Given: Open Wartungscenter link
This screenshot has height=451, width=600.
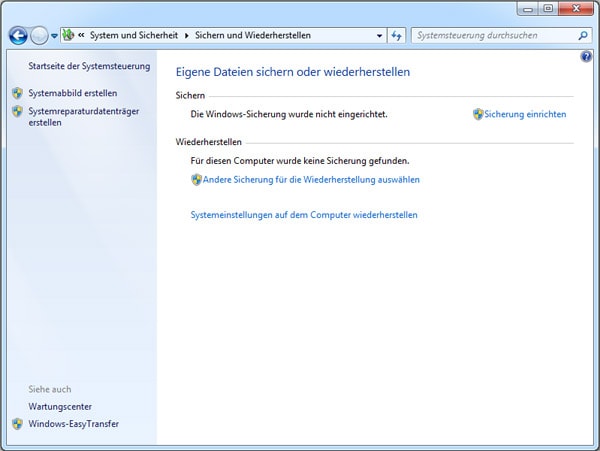Looking at the screenshot, I should click(60, 407).
